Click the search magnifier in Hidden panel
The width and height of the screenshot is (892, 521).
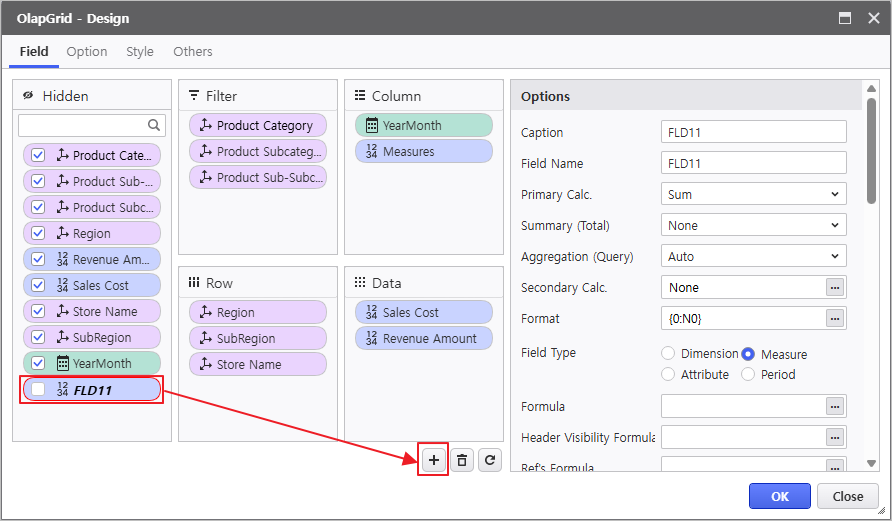[x=154, y=126]
